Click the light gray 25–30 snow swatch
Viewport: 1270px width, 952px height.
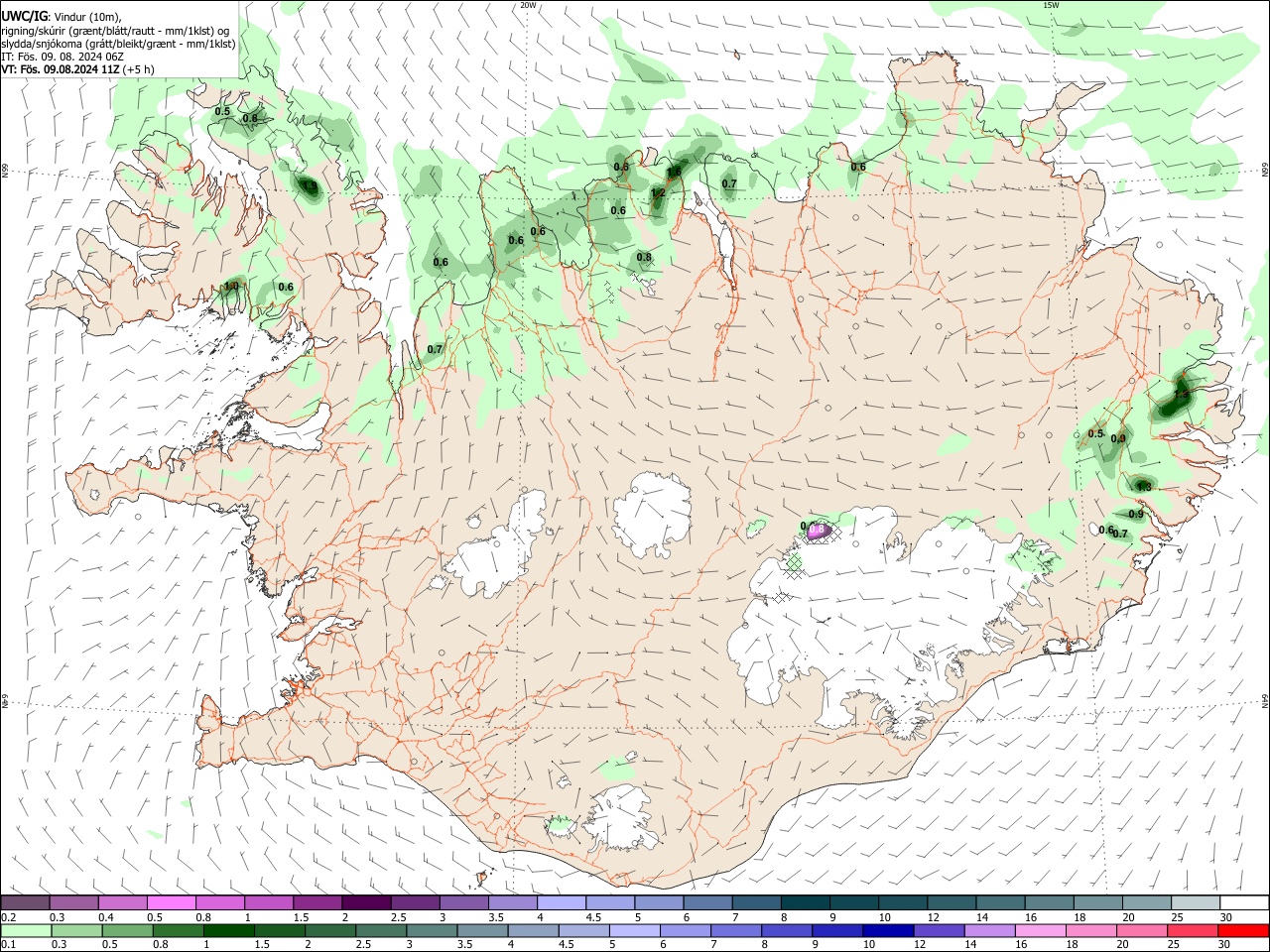[1195, 903]
